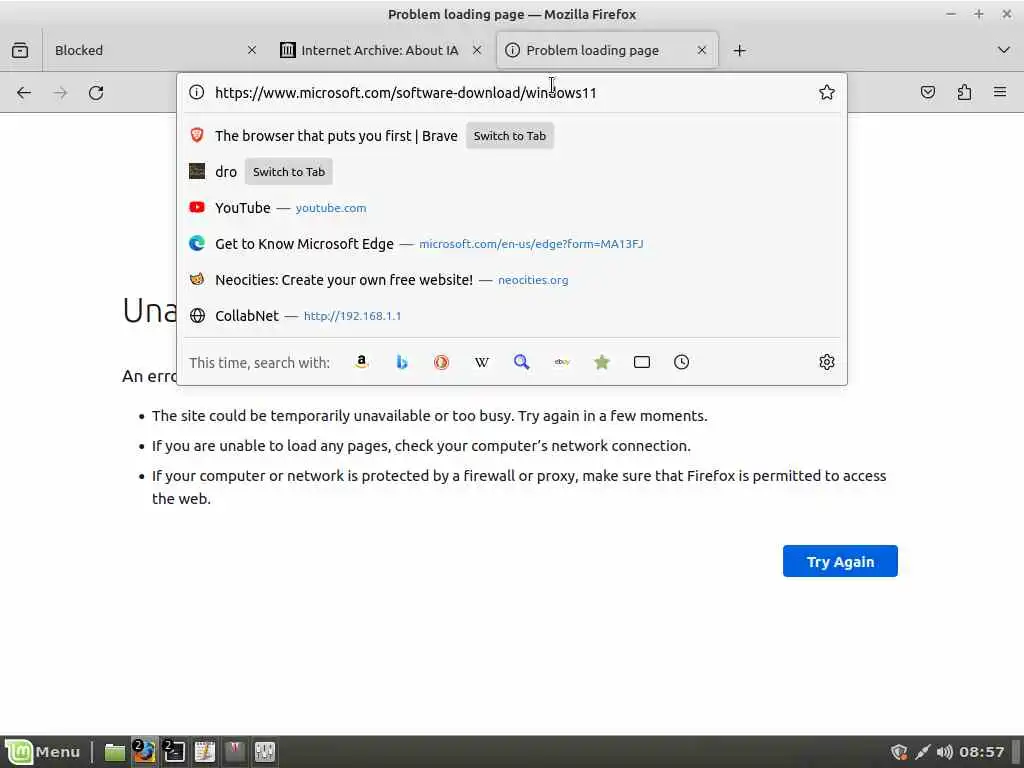Search with the magnifier search engine
1024x768 pixels.
coord(521,362)
